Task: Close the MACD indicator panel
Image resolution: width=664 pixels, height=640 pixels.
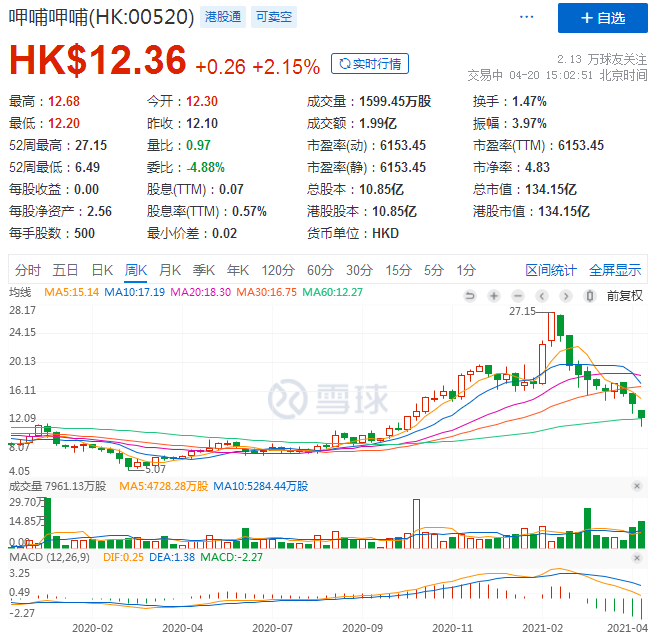Action: tap(637, 555)
